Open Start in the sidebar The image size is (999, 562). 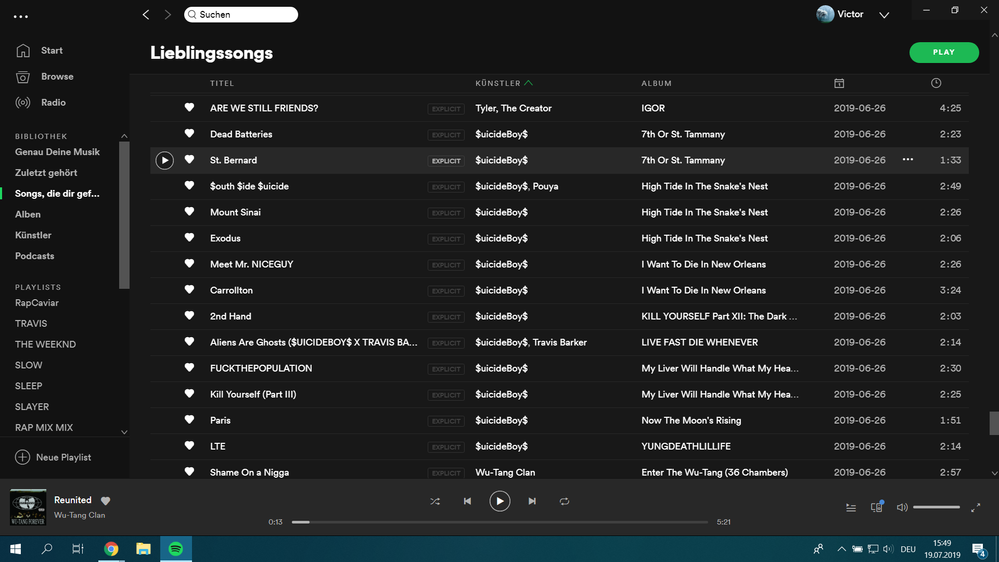tap(52, 50)
